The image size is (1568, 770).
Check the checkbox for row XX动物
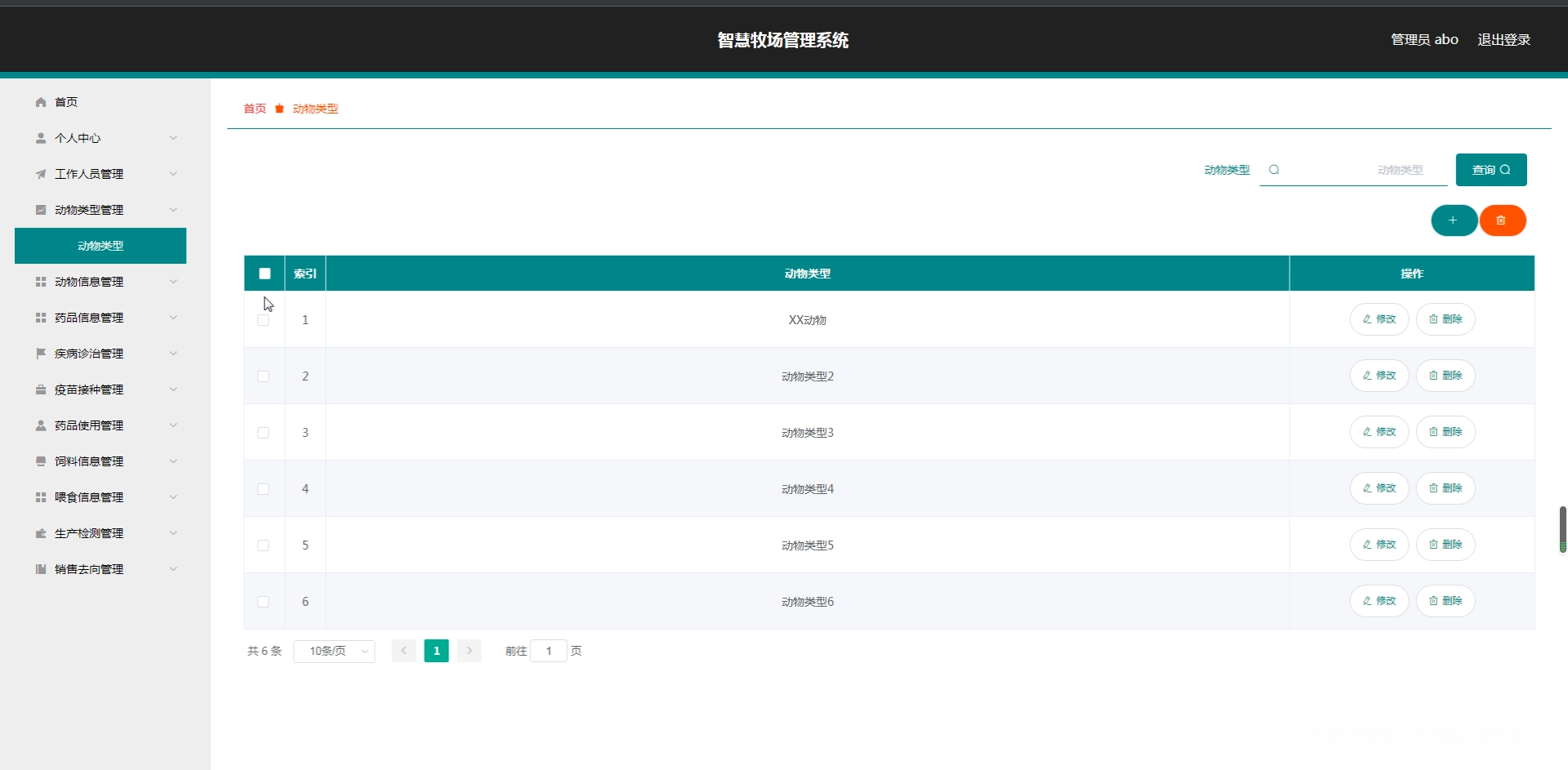tap(263, 320)
